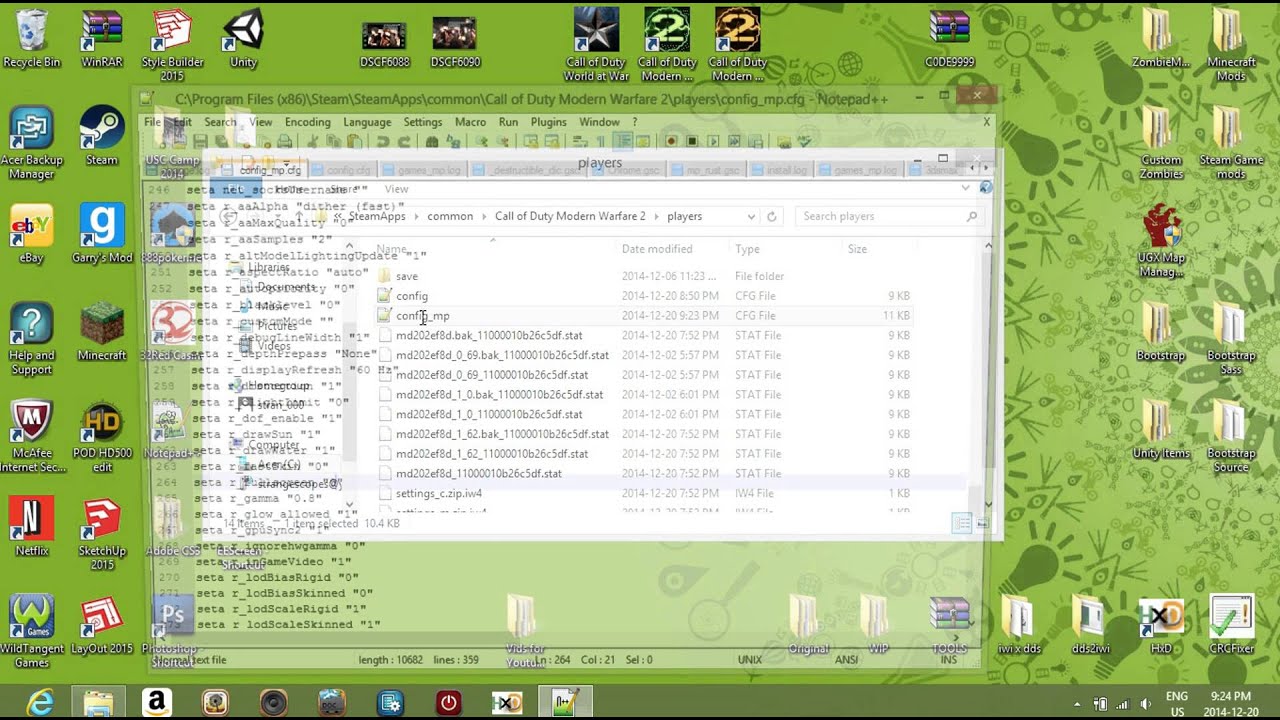The width and height of the screenshot is (1280, 720).
Task: Open the Language menu in Notepad++
Action: tap(367, 122)
